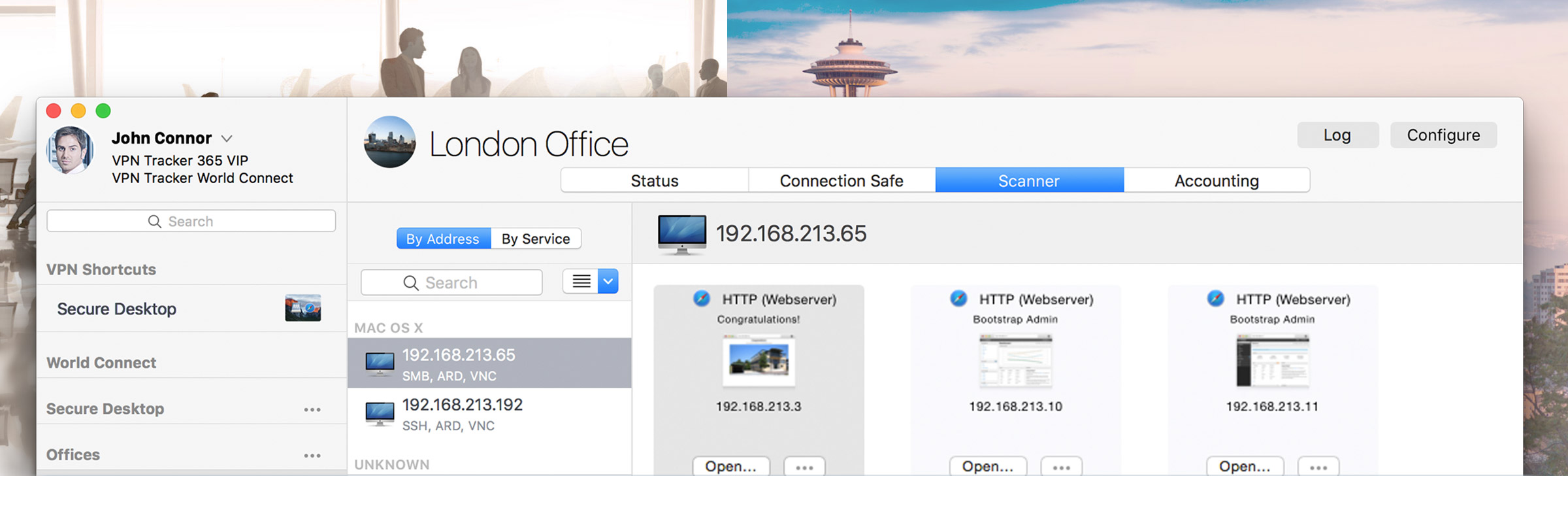Open the Offices group options menu
The image size is (1568, 506).
pos(312,456)
